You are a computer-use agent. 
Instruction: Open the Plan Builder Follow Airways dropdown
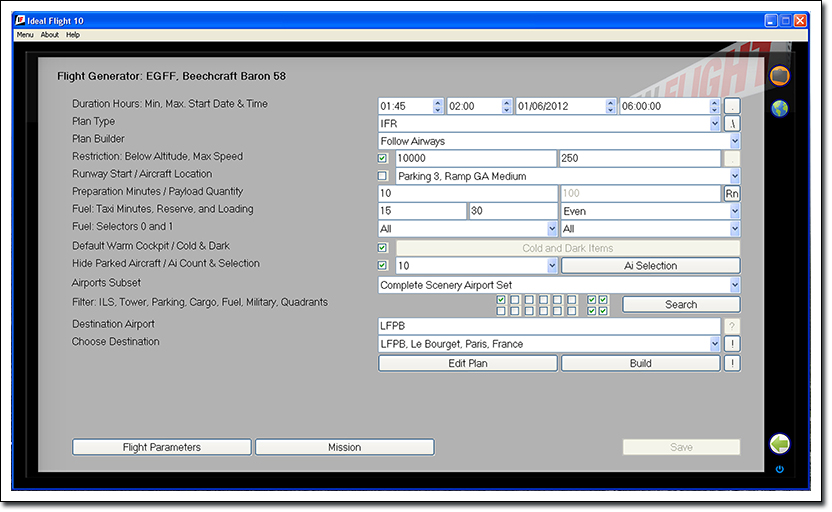734,141
